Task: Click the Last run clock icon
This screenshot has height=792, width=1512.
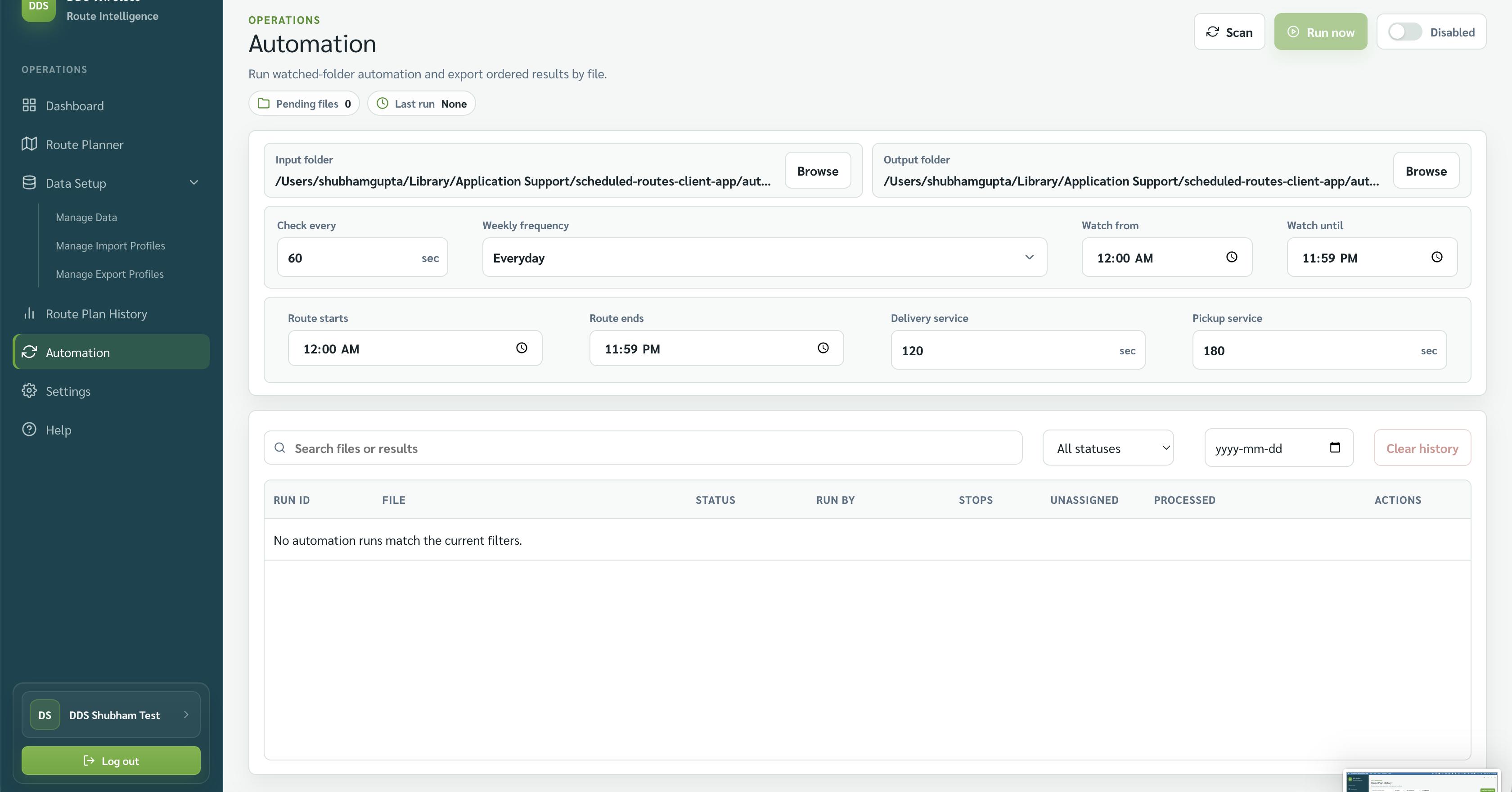Action: pos(382,103)
